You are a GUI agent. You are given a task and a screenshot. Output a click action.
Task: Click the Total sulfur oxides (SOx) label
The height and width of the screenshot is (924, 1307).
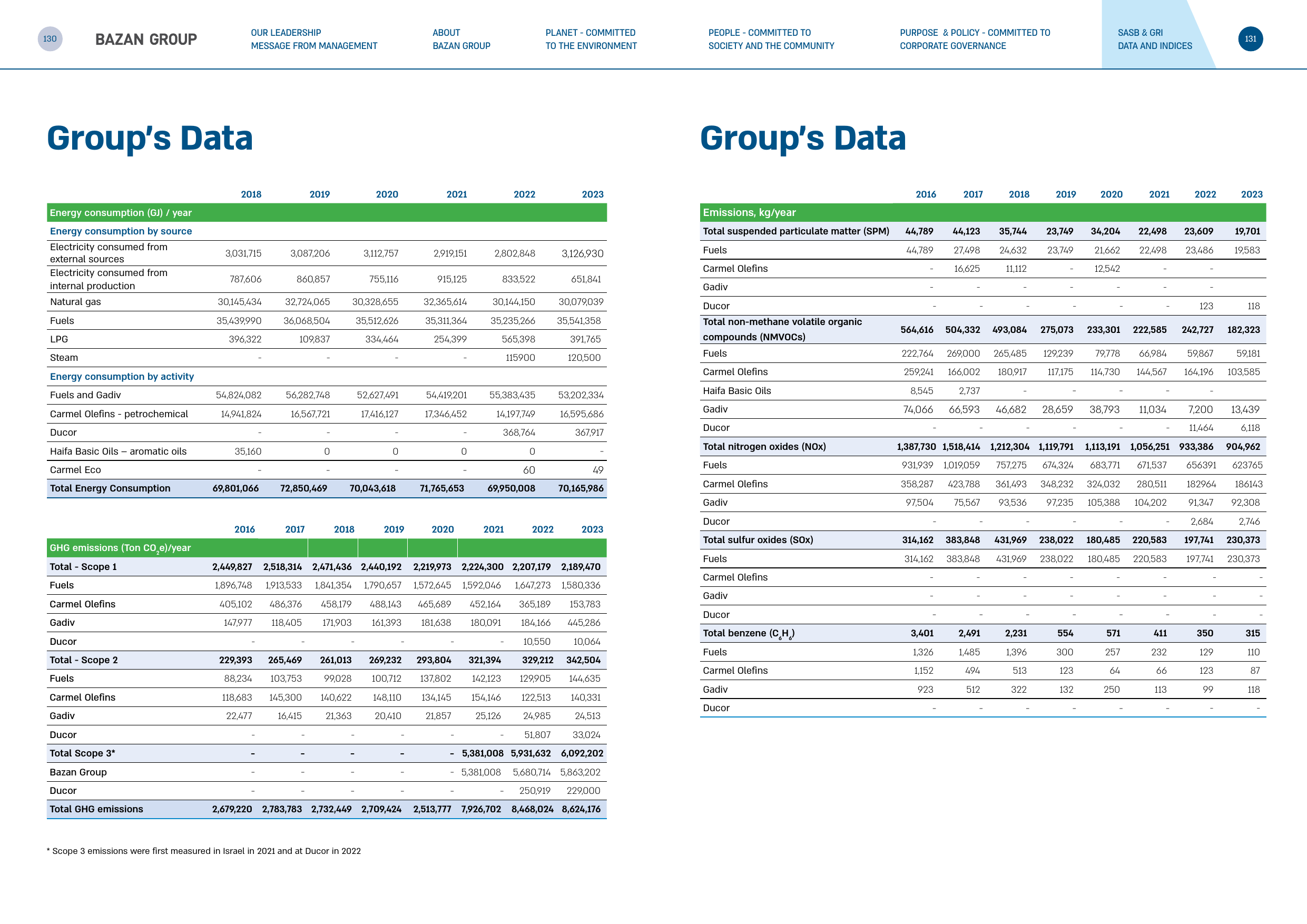[758, 540]
